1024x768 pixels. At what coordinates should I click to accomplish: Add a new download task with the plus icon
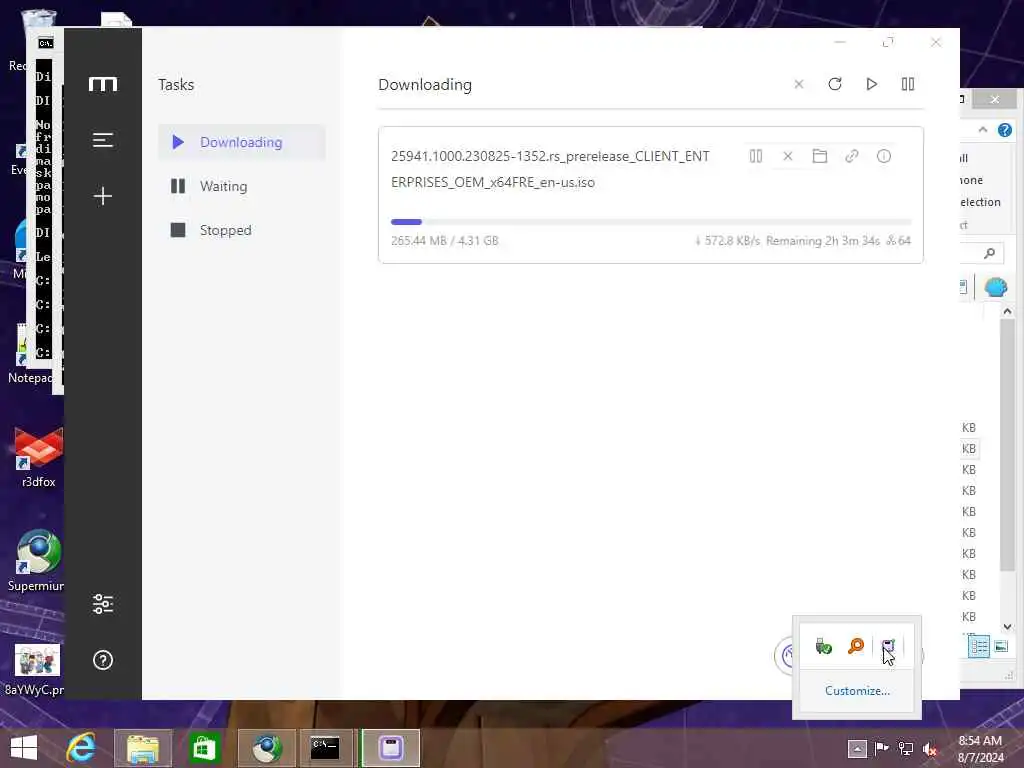click(x=103, y=196)
